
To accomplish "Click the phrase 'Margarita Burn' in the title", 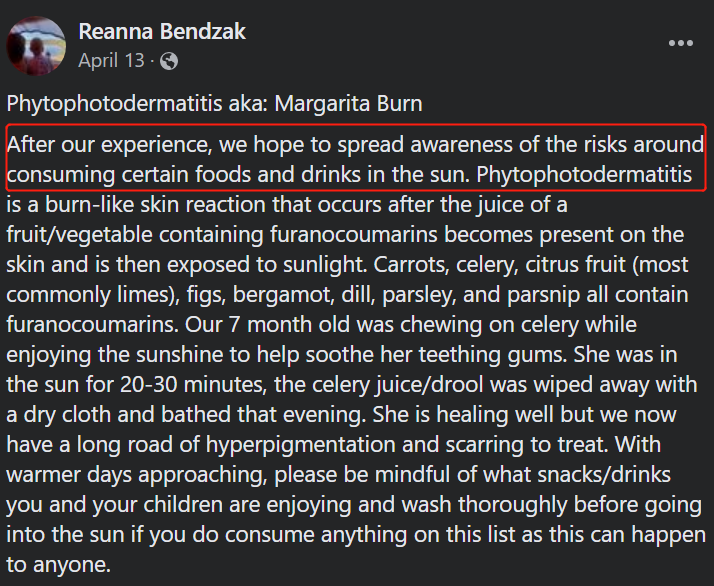I will click(348, 103).
